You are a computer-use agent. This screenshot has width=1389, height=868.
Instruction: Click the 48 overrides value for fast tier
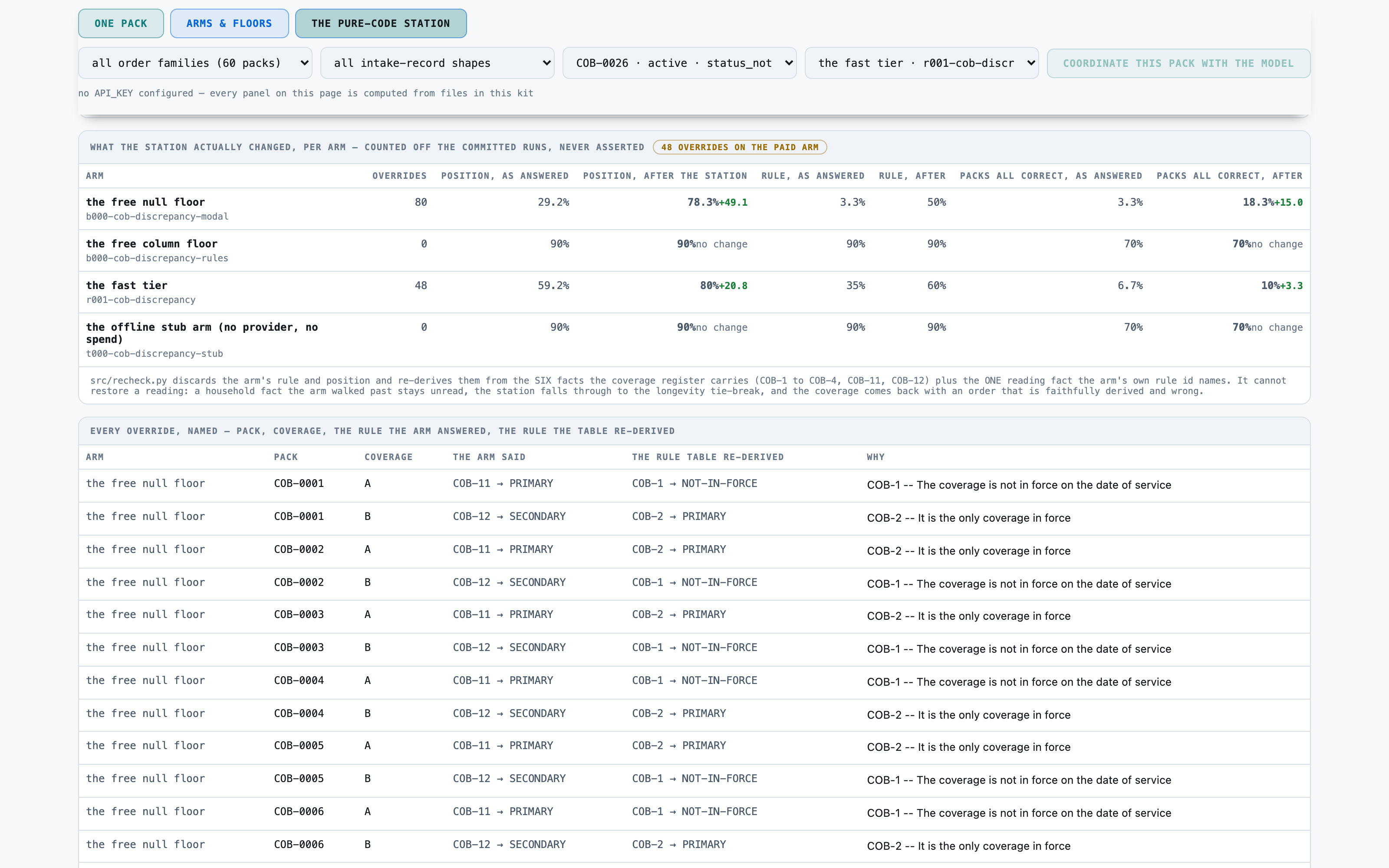tap(421, 285)
